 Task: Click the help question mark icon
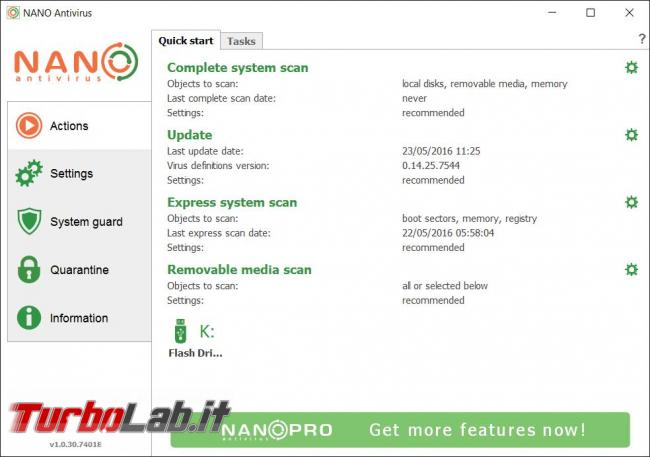[642, 39]
